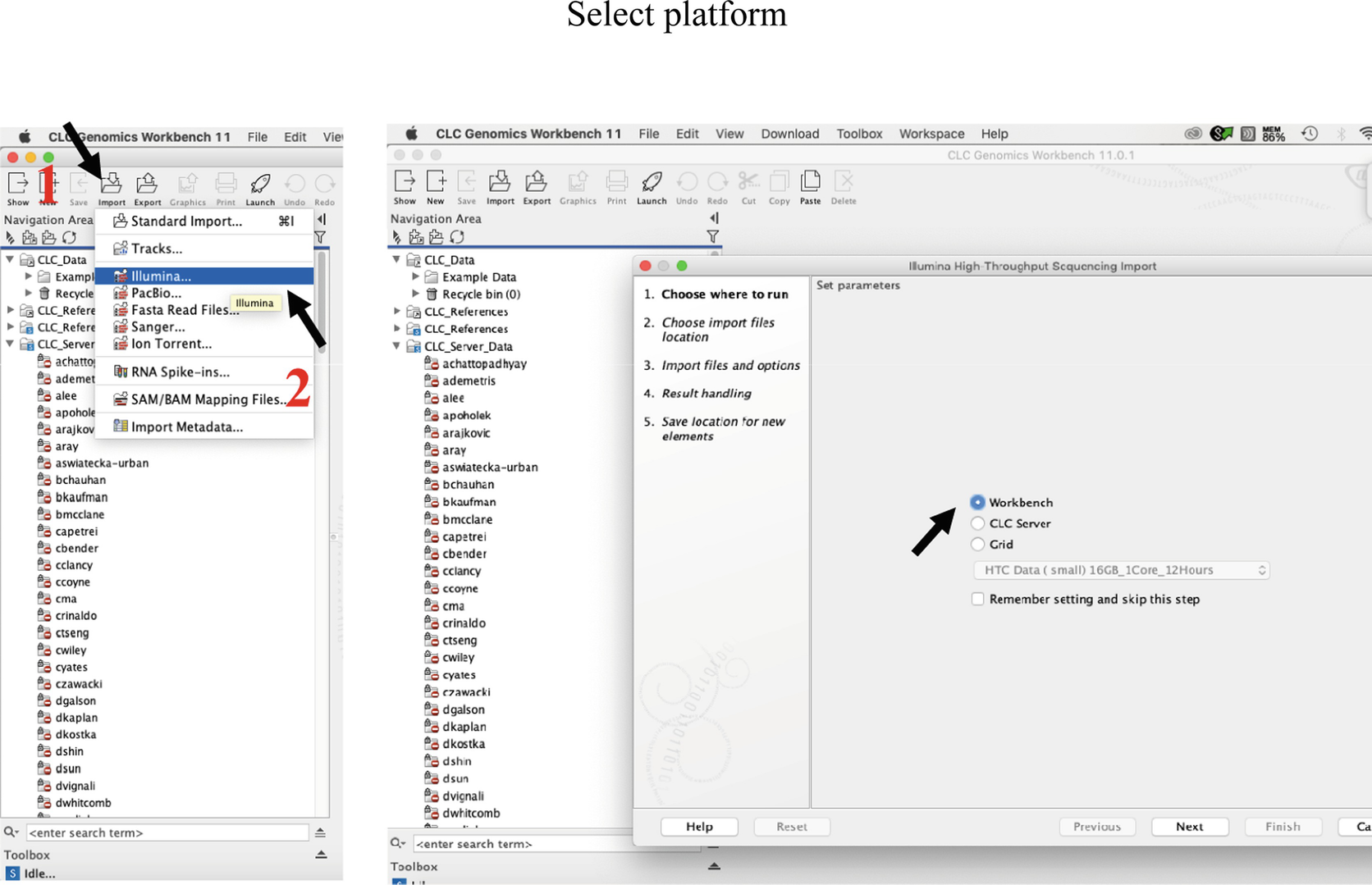Enable Remember setting and skip this step
Screen dimensions: 1372x885
click(977, 600)
